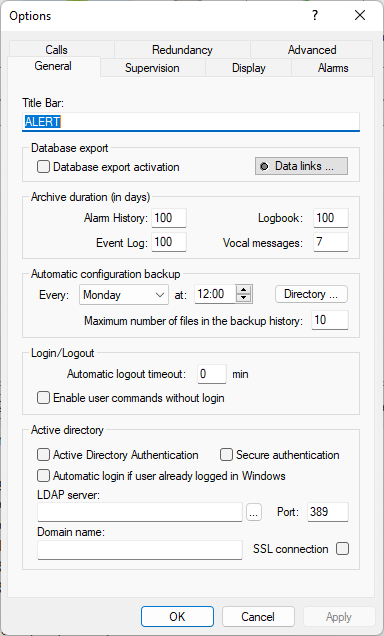Open the Data links dialog
Image resolution: width=384 pixels, height=636 pixels.
pyautogui.click(x=301, y=166)
